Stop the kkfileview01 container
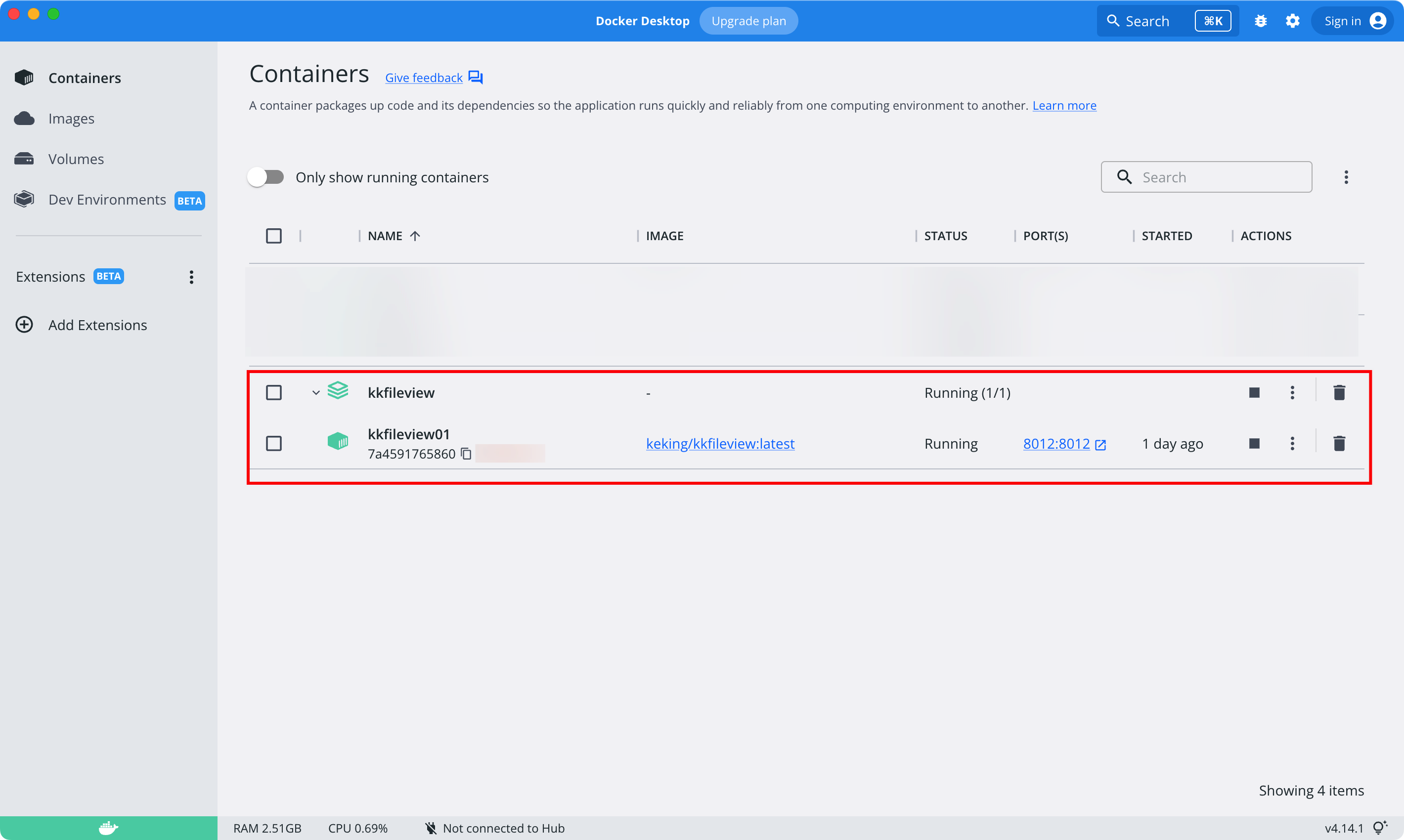1404x840 pixels. 1255,443
